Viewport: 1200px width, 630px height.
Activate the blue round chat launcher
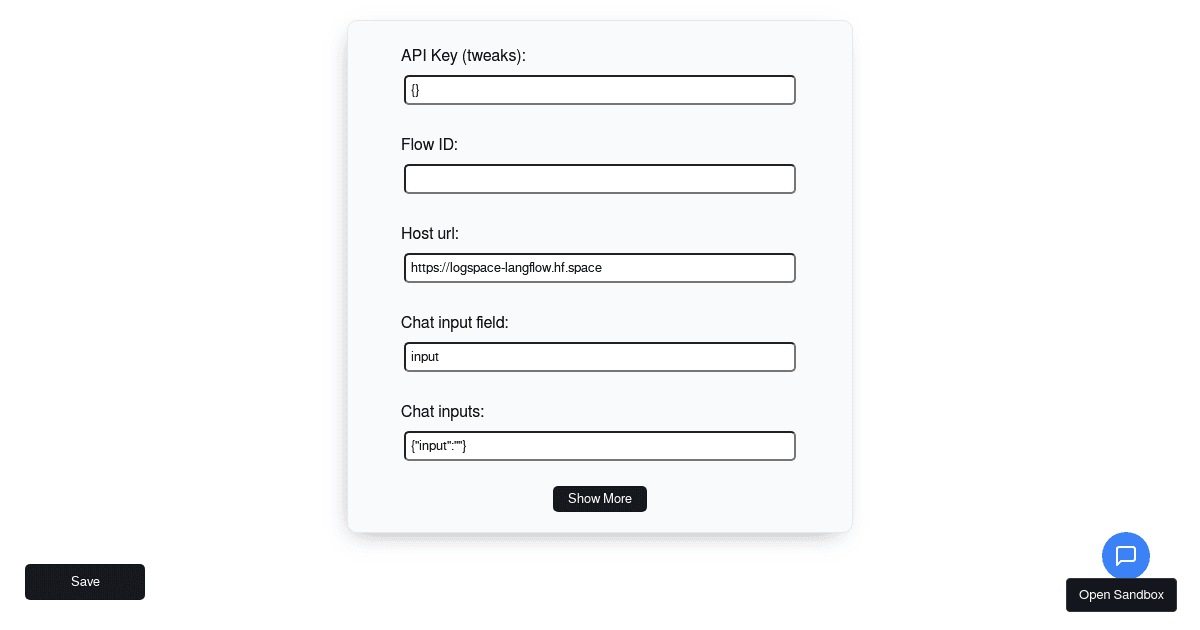pos(1126,556)
